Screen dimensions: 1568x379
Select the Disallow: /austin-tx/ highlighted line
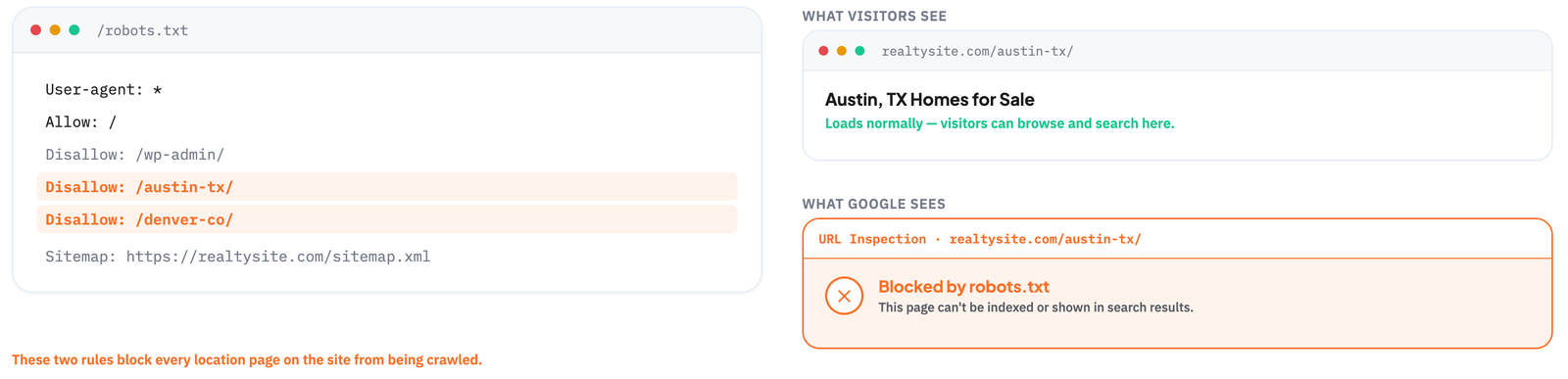387,187
